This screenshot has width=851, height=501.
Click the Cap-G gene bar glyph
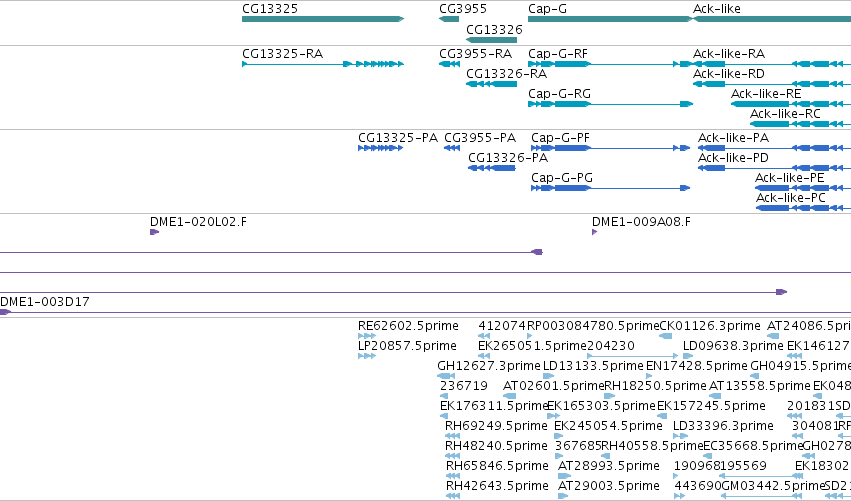click(x=611, y=19)
